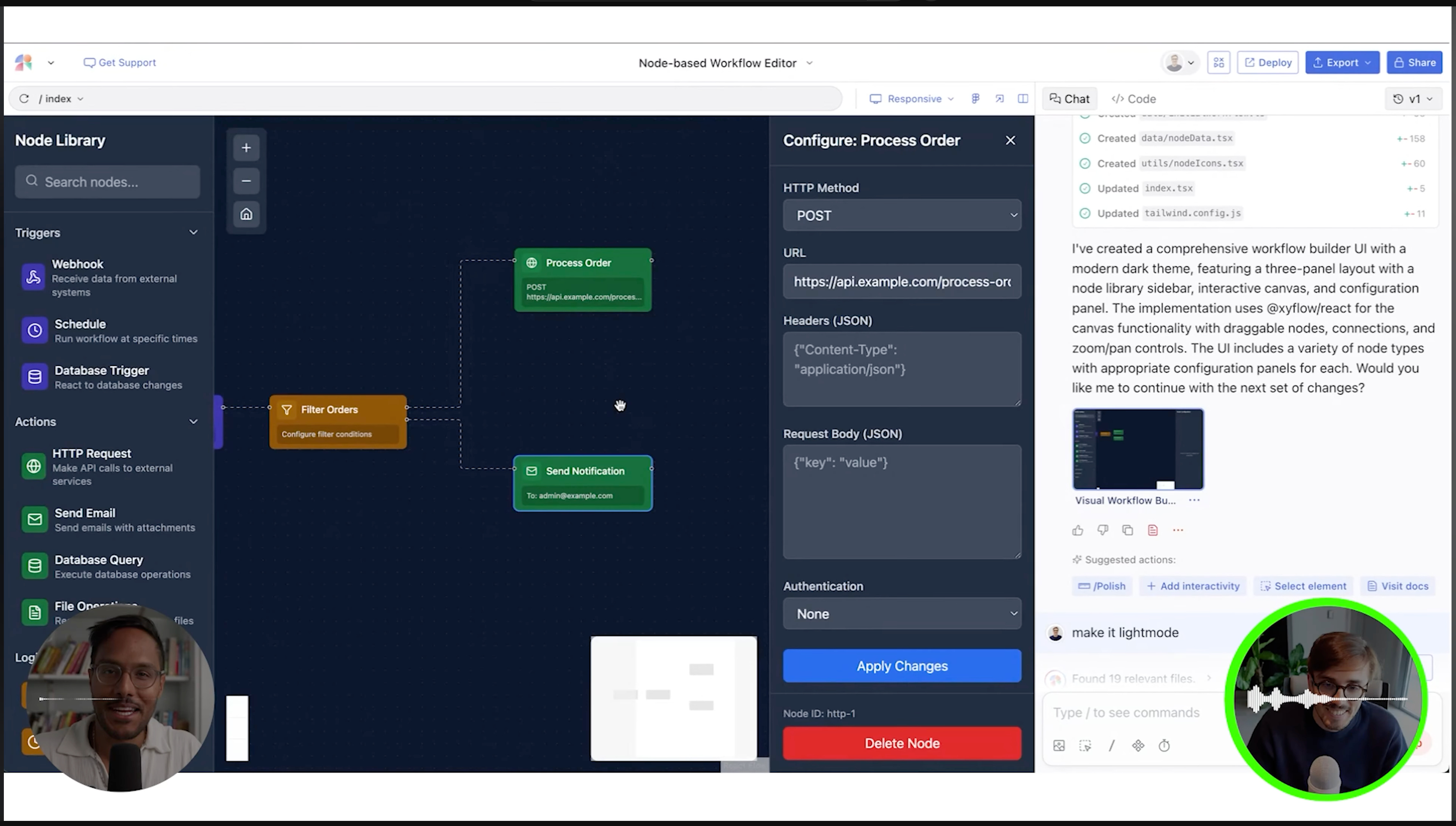Click the Search nodes input field
Viewport: 1456px width, 826px height.
[108, 182]
